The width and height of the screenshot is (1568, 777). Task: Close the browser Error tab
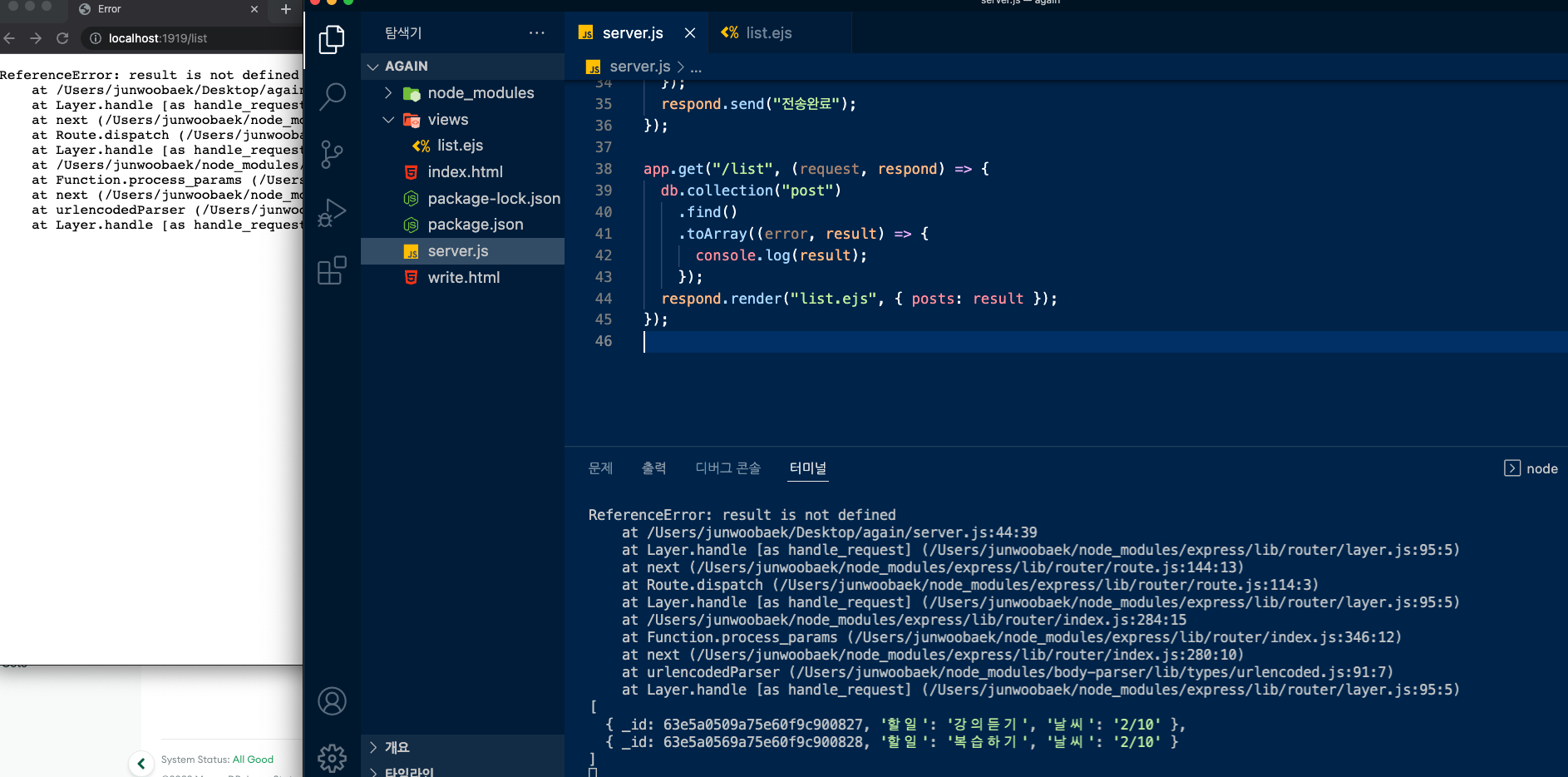pyautogui.click(x=254, y=9)
